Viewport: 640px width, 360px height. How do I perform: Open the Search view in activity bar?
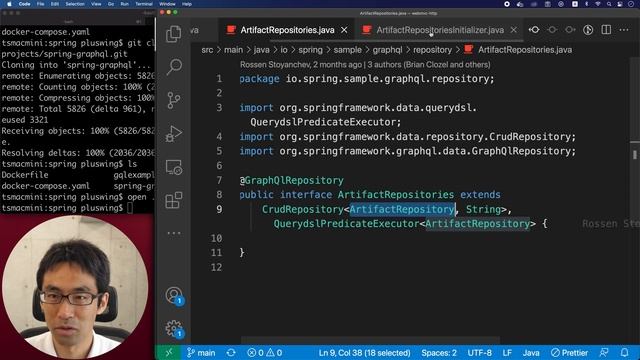point(173,67)
